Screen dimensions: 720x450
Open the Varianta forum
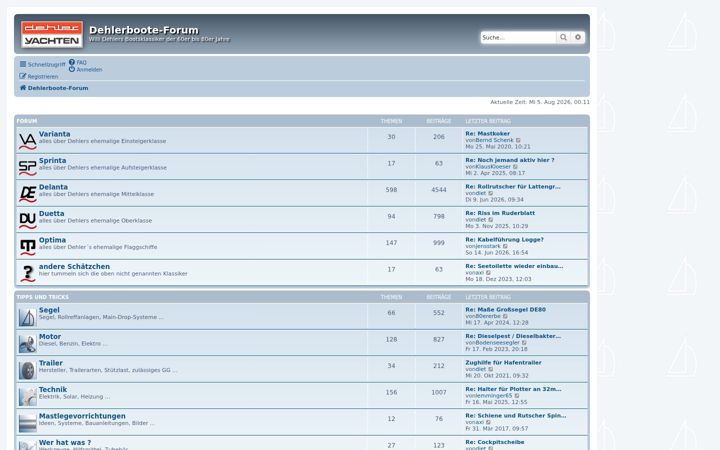[55, 134]
